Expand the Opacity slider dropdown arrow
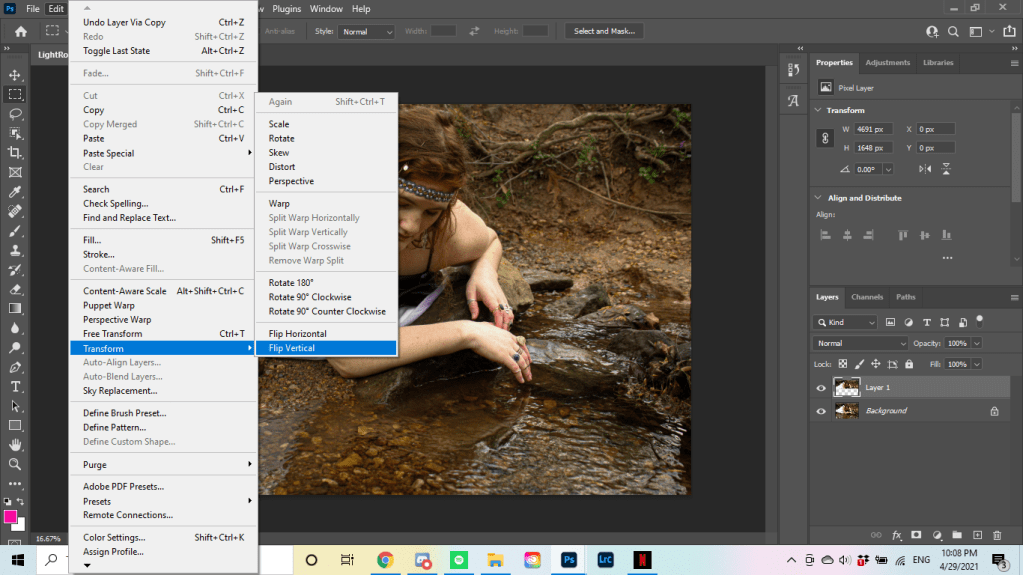Viewport: 1023px width, 575px height. [977, 343]
